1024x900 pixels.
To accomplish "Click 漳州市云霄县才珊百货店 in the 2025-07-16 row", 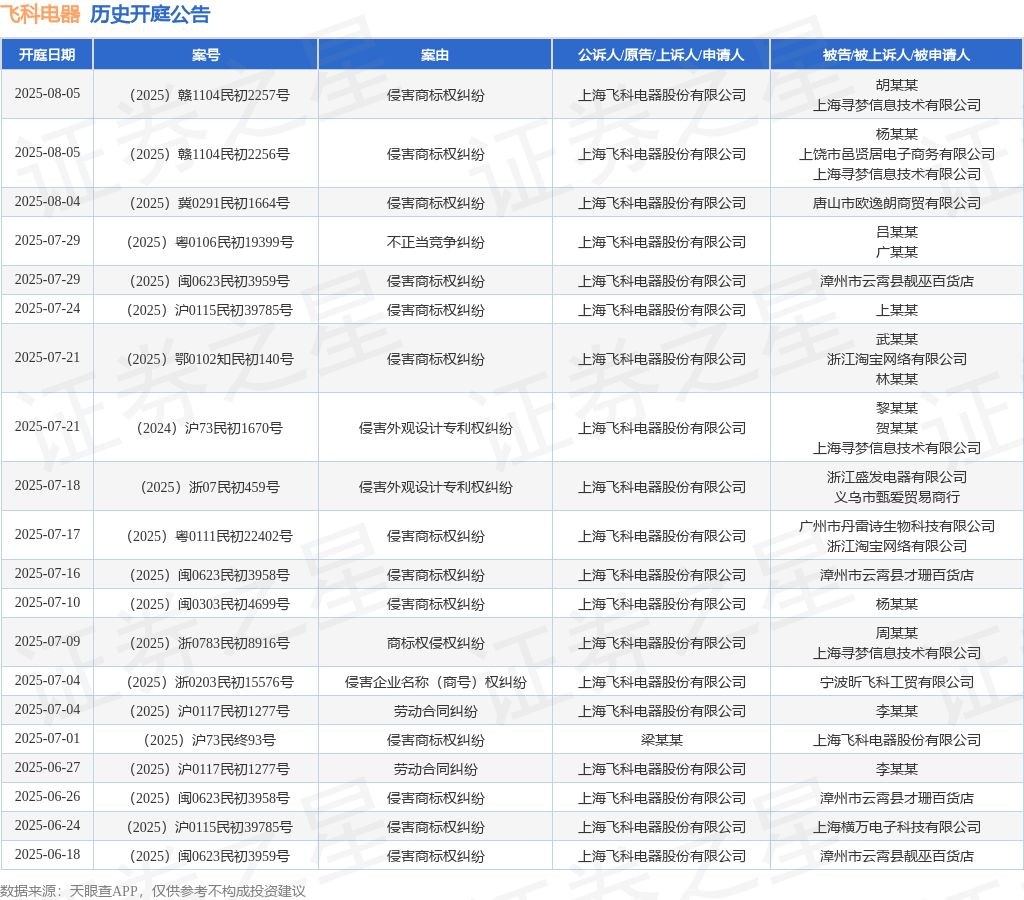I will [x=897, y=575].
